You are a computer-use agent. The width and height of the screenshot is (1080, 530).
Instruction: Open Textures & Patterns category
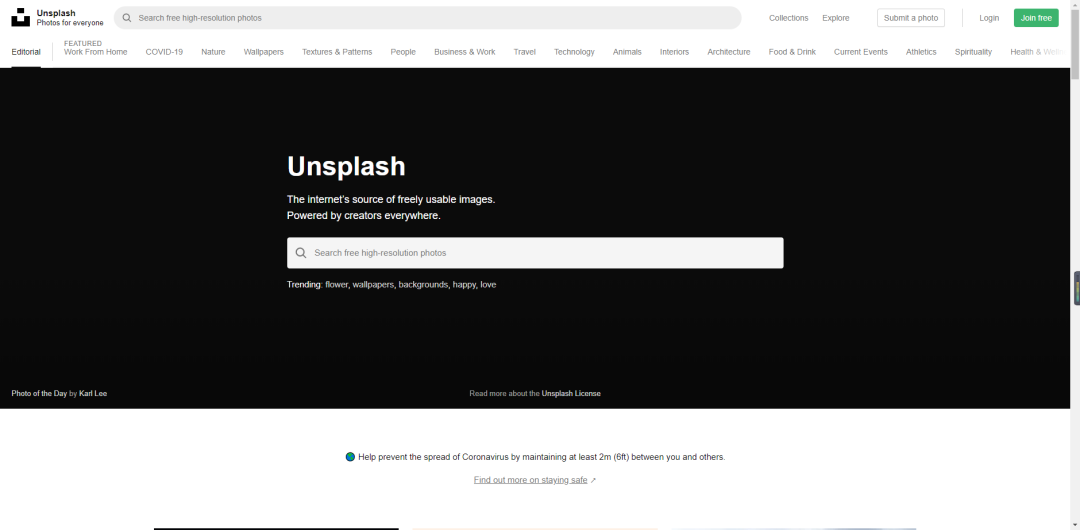click(x=337, y=52)
